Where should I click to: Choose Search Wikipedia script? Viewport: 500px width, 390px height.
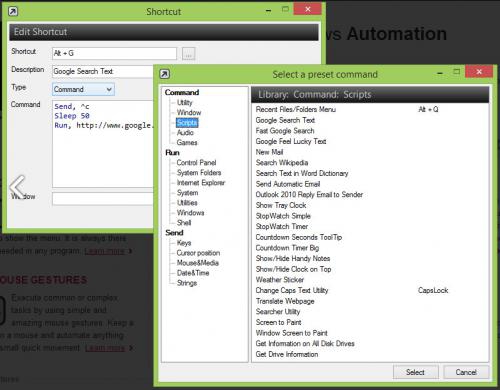282,163
